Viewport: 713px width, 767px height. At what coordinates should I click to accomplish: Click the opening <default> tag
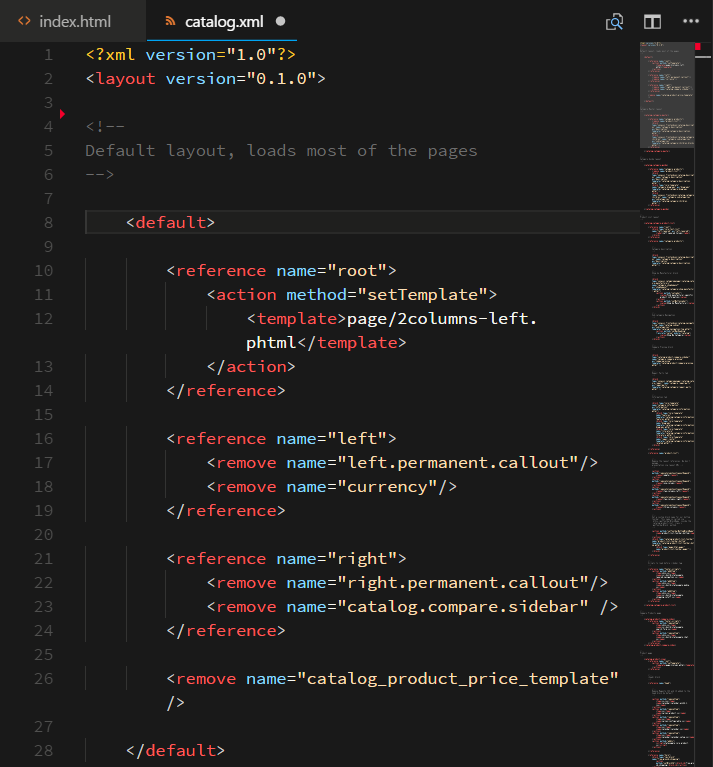pyautogui.click(x=170, y=223)
